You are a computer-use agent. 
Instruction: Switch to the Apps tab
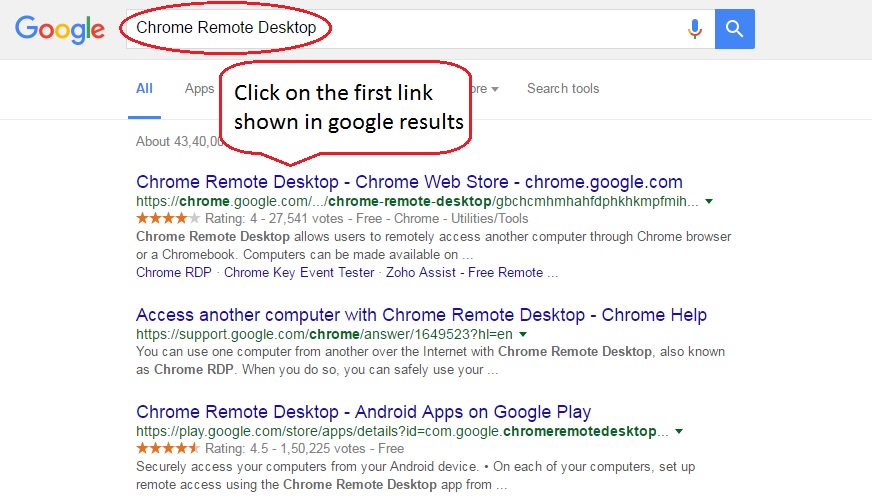pyautogui.click(x=199, y=88)
